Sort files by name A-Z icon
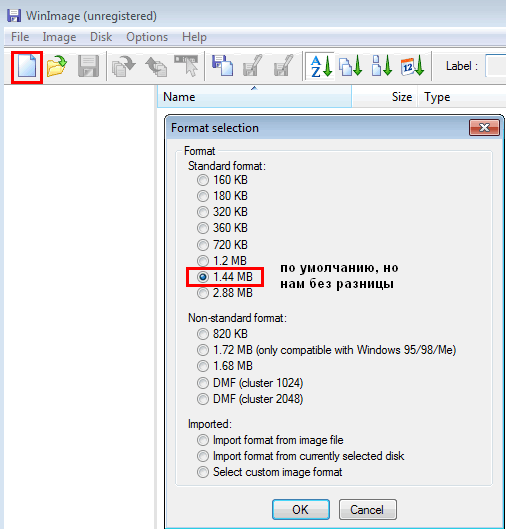 pos(321,66)
